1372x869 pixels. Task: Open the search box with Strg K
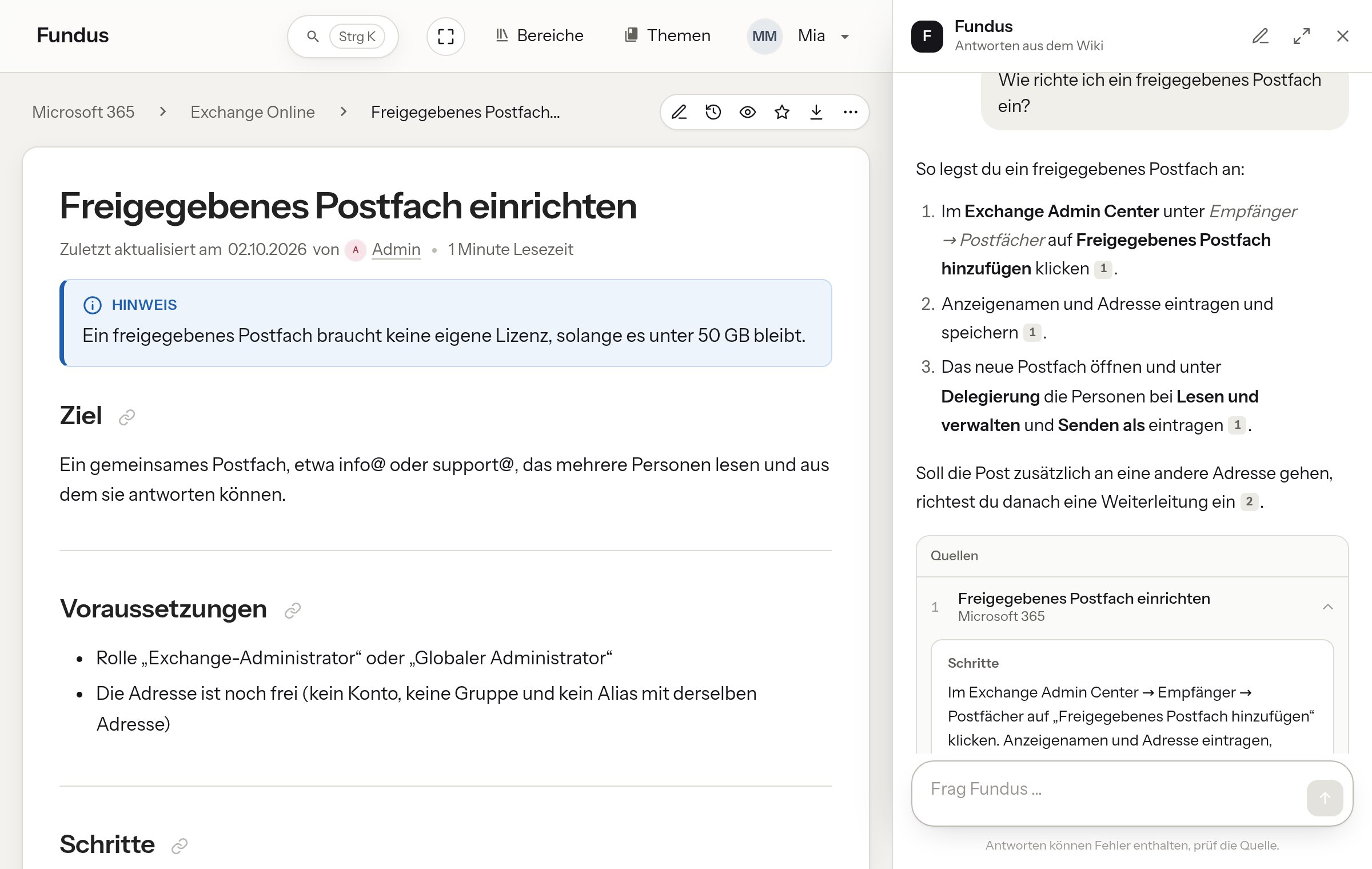click(342, 36)
